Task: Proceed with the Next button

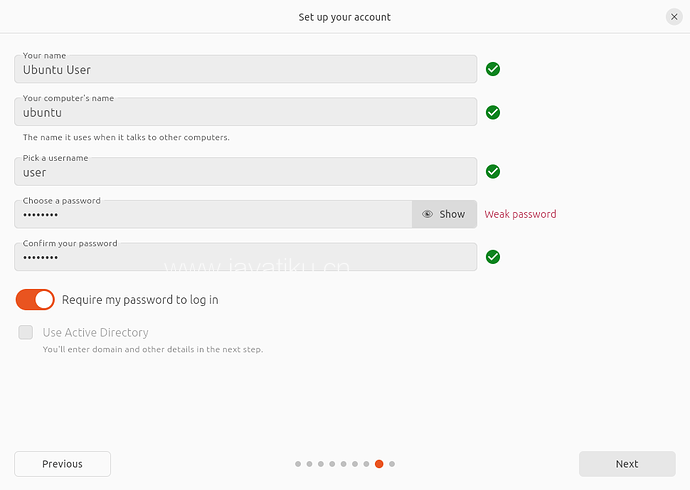Action: (x=627, y=464)
